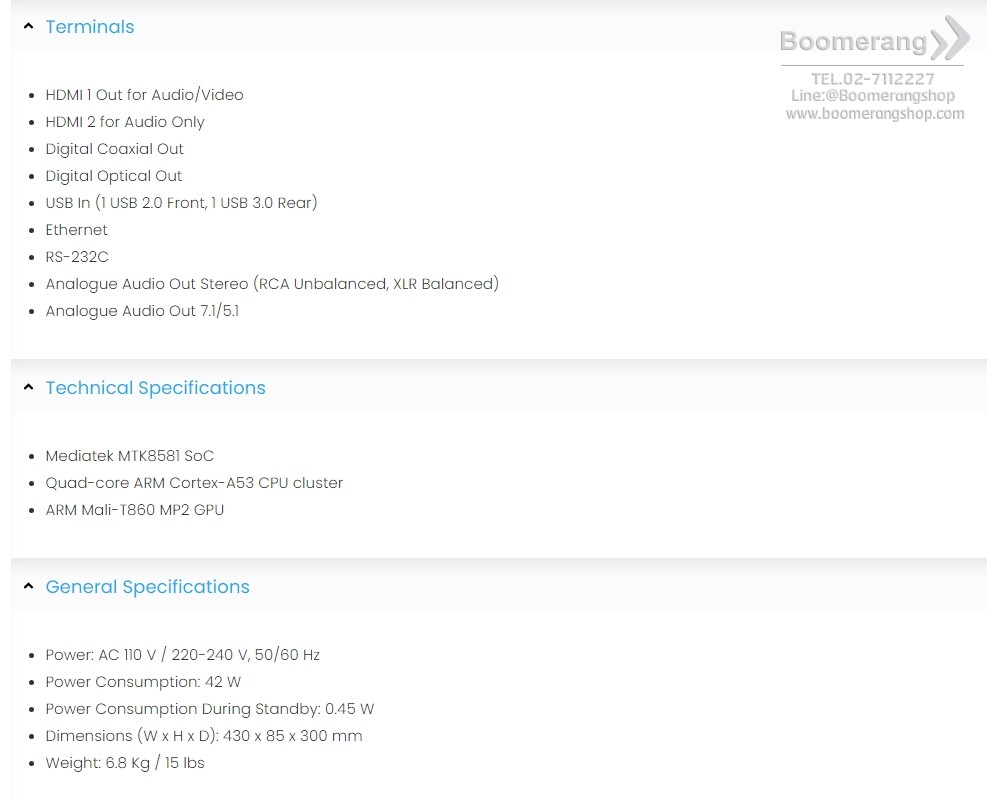This screenshot has height=800, width=987.
Task: Click the www.boomerangshop.com web address
Action: pos(874,114)
